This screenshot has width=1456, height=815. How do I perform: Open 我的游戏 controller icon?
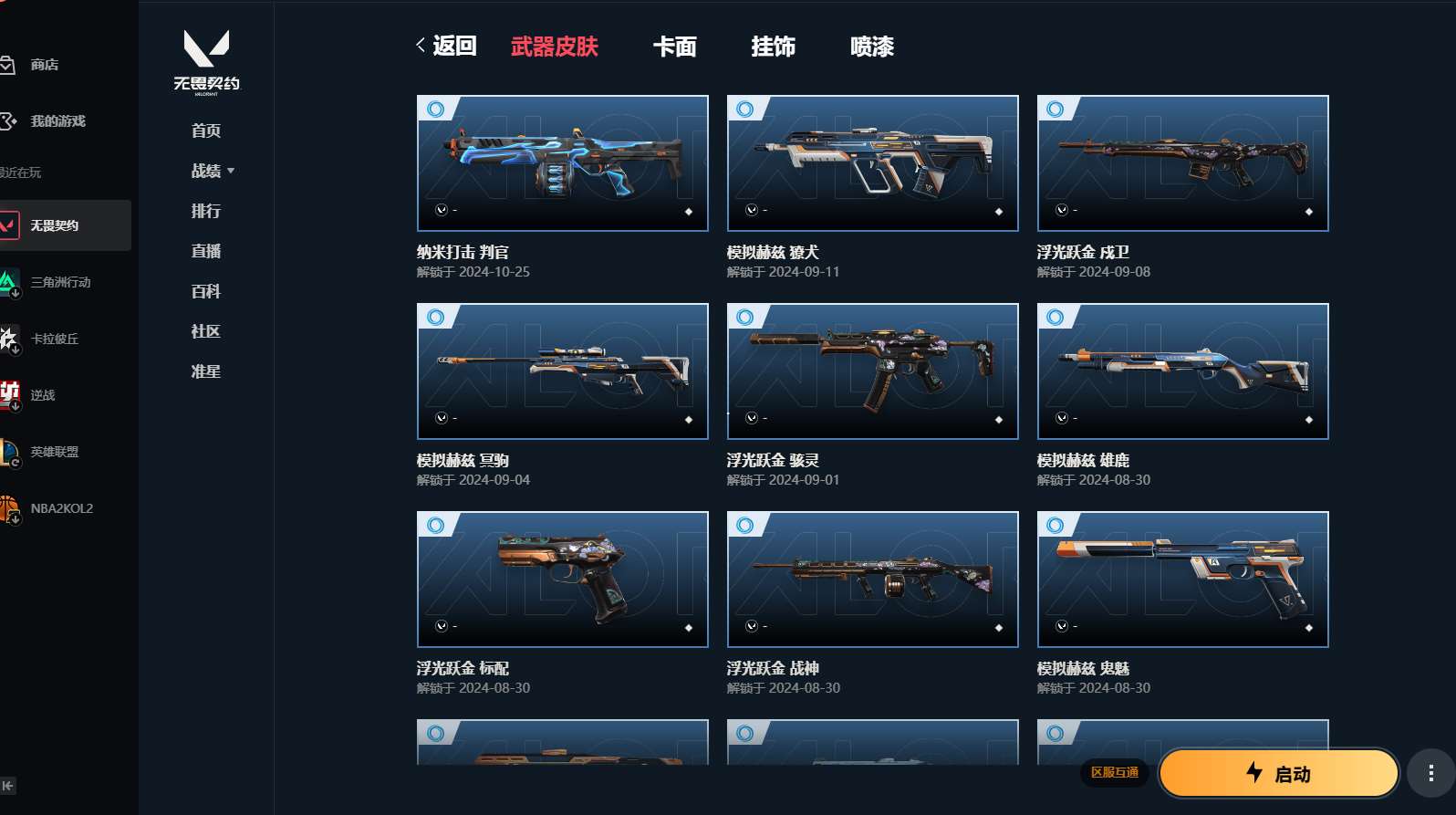click(8, 120)
